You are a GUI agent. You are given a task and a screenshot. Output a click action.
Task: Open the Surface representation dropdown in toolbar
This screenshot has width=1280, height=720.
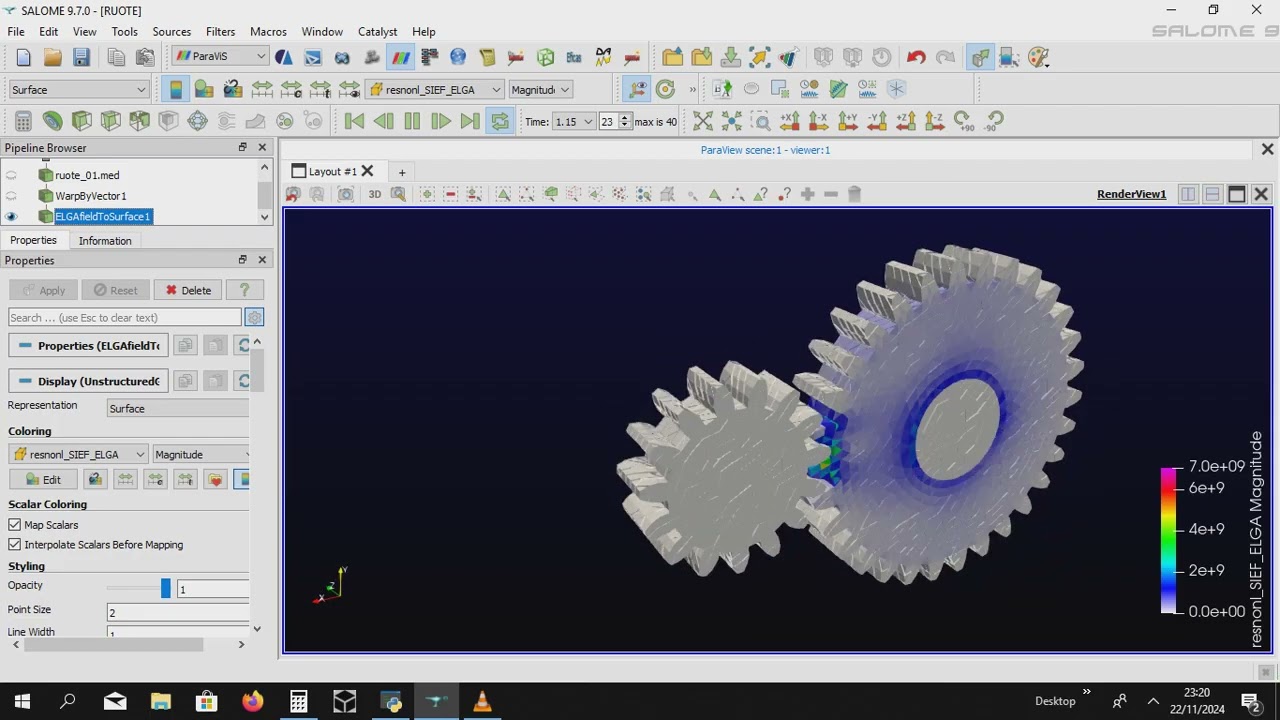78,89
